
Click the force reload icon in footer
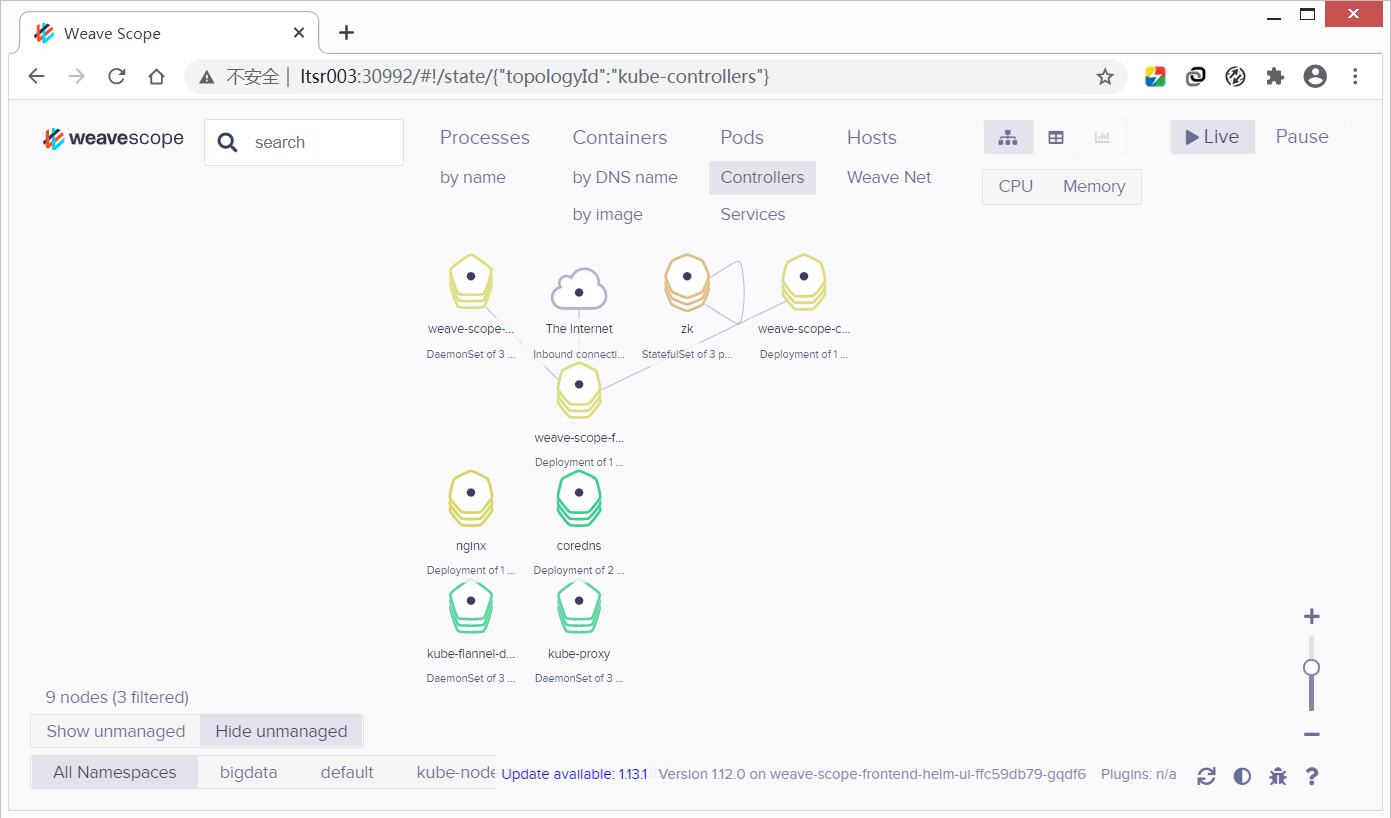point(1206,776)
